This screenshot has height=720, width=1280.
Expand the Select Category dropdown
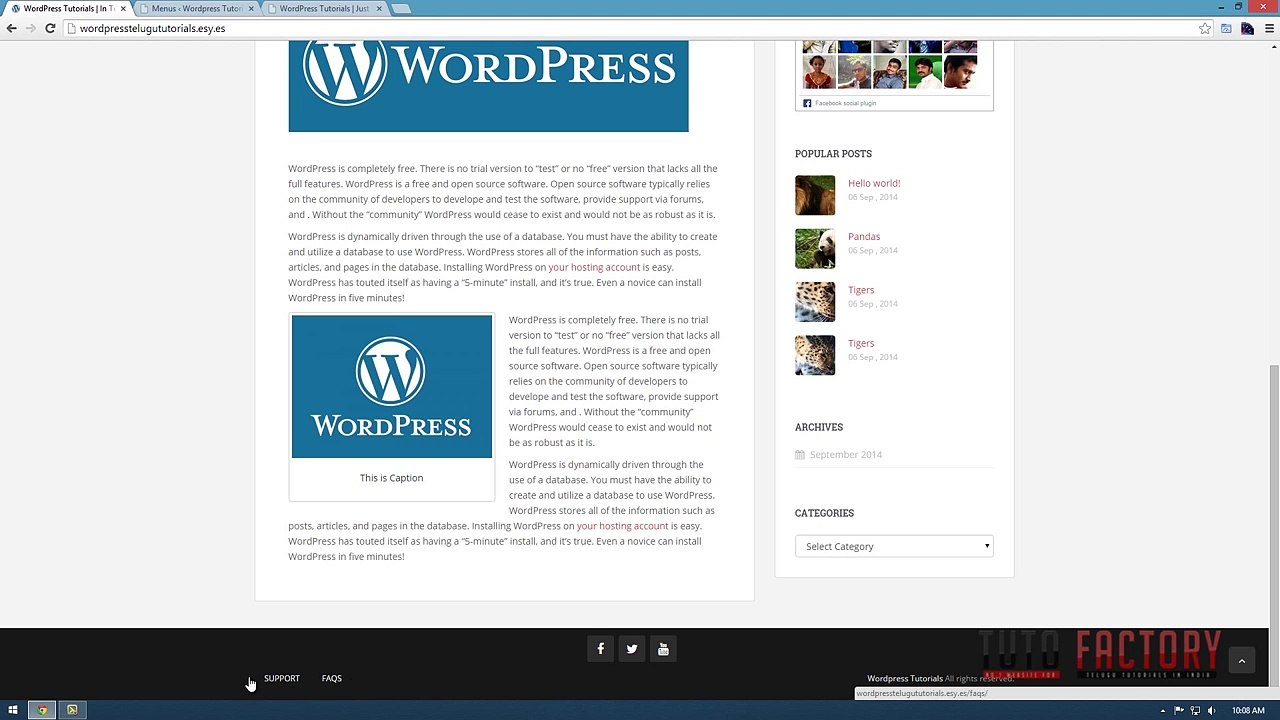point(894,546)
